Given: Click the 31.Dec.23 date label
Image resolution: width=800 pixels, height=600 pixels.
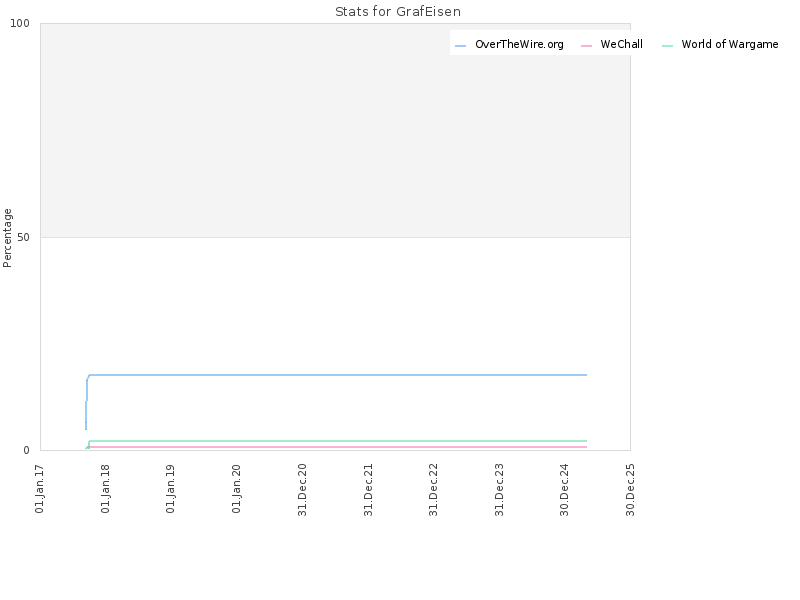Looking at the screenshot, I should tap(499, 490).
